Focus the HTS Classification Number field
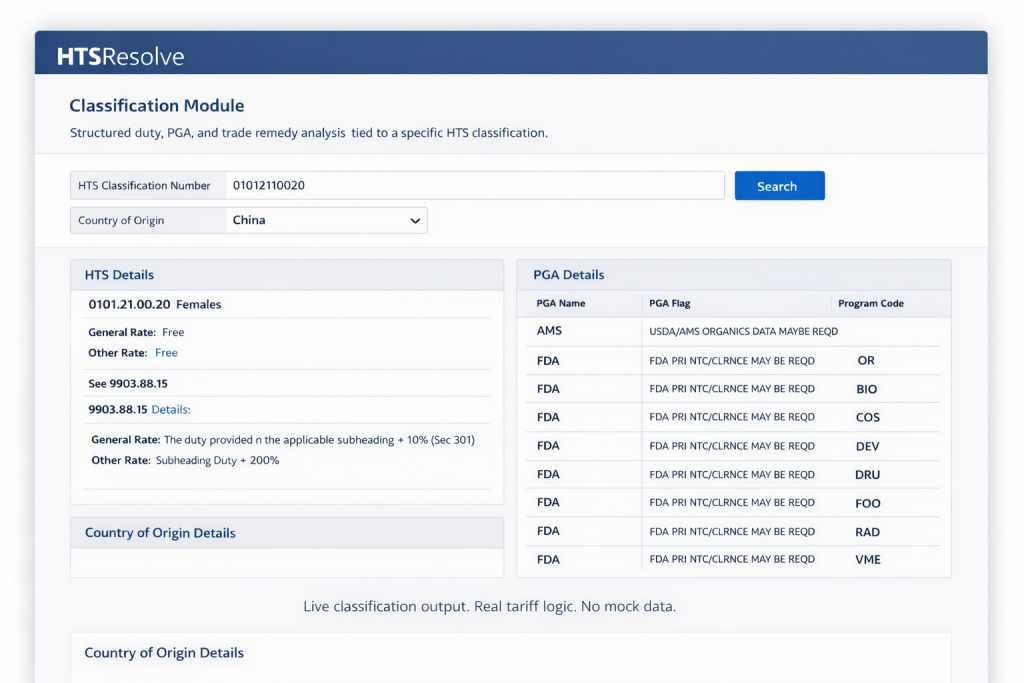 [x=474, y=186]
